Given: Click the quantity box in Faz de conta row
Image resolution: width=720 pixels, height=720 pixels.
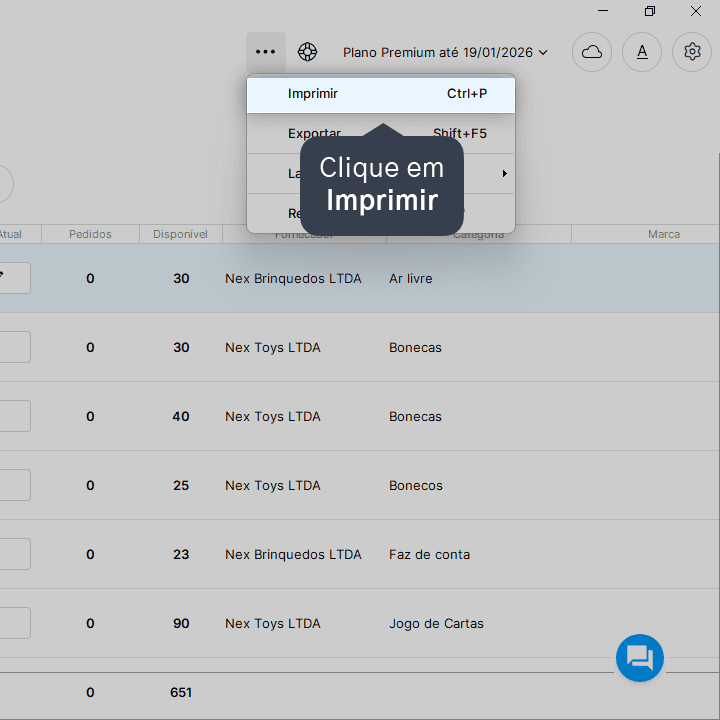Looking at the screenshot, I should pos(15,554).
